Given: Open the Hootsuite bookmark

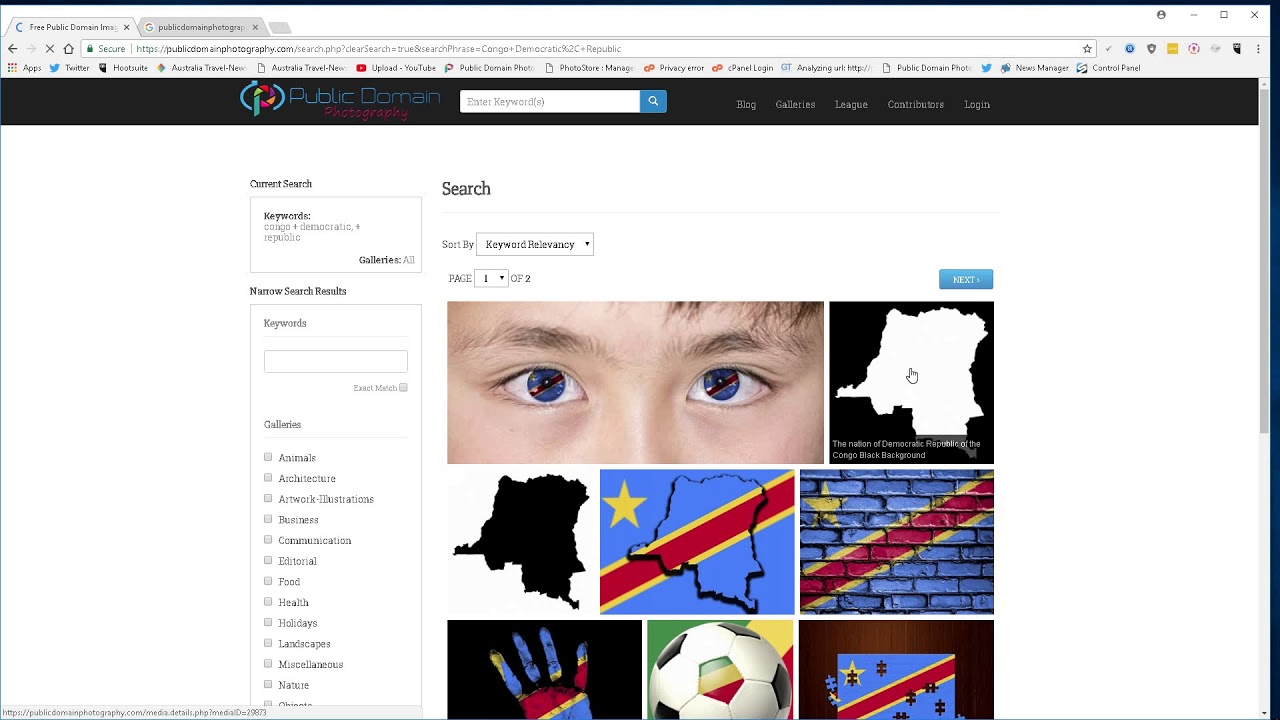Looking at the screenshot, I should tap(122, 68).
